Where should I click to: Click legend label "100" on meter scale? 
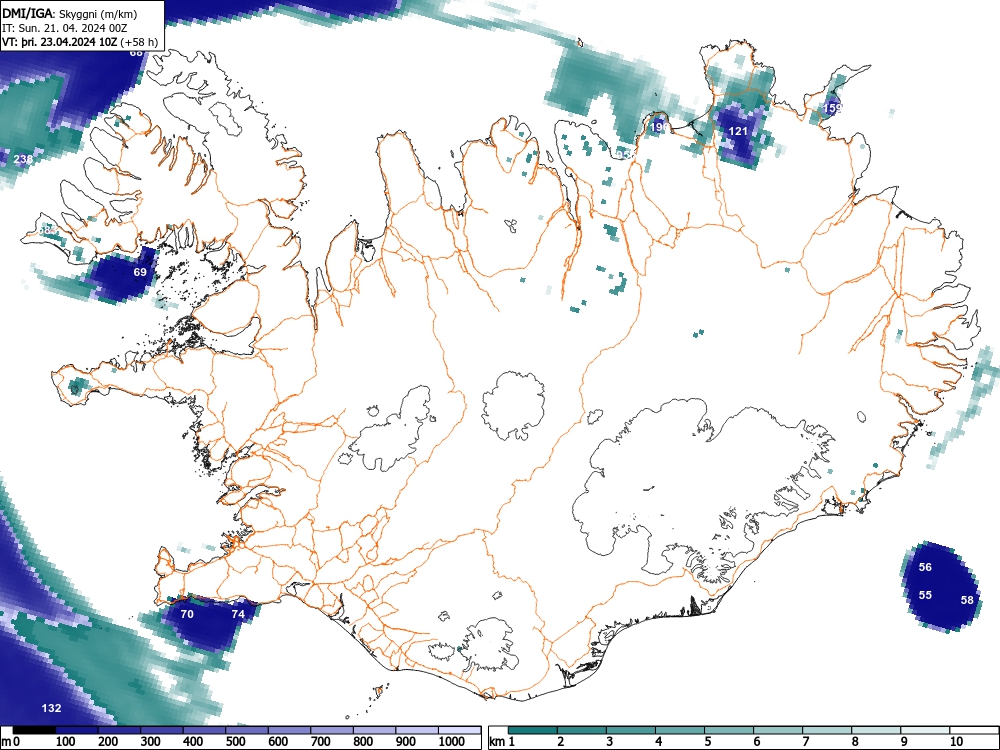pos(66,742)
